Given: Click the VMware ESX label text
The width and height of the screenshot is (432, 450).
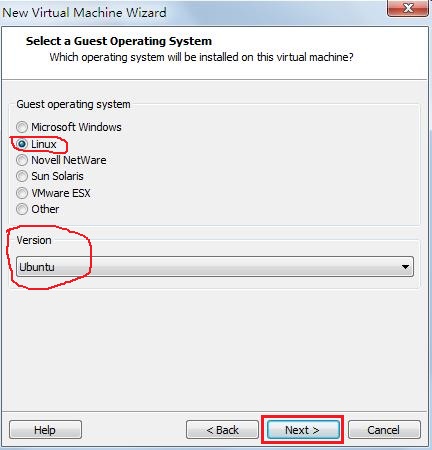Looking at the screenshot, I should [61, 193].
